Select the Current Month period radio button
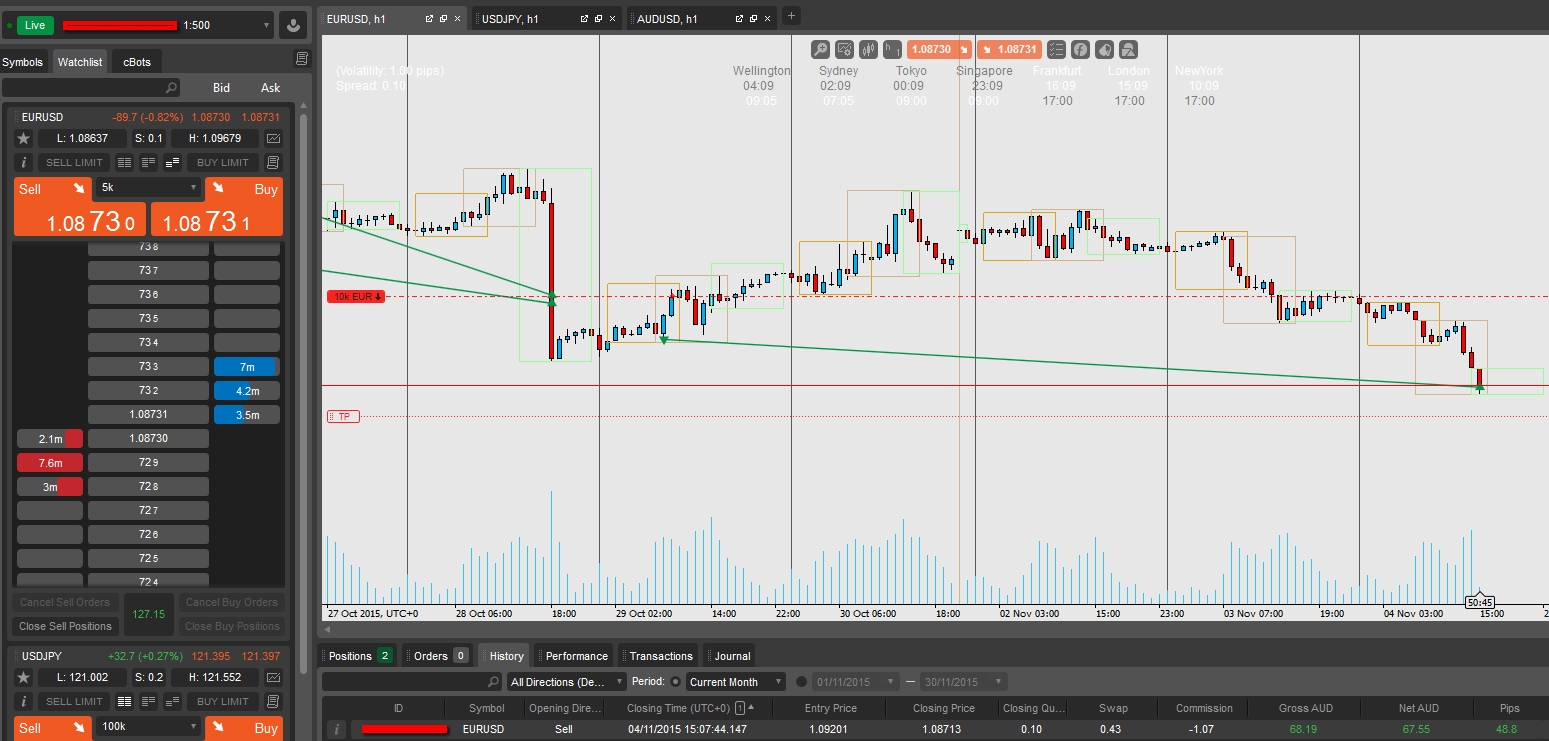Image resolution: width=1549 pixels, height=741 pixels. tap(675, 682)
